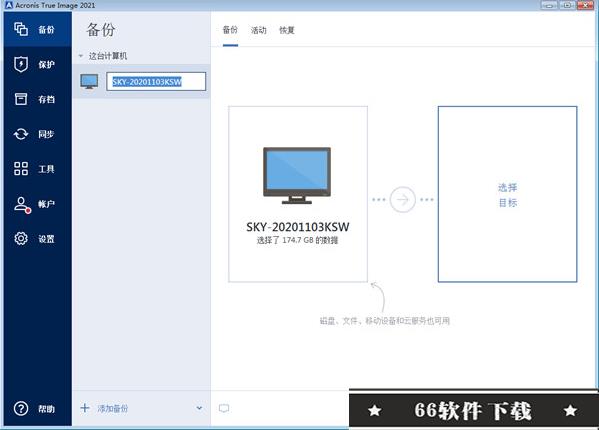Open the 备份 (Backup) sidebar section

point(37,29)
